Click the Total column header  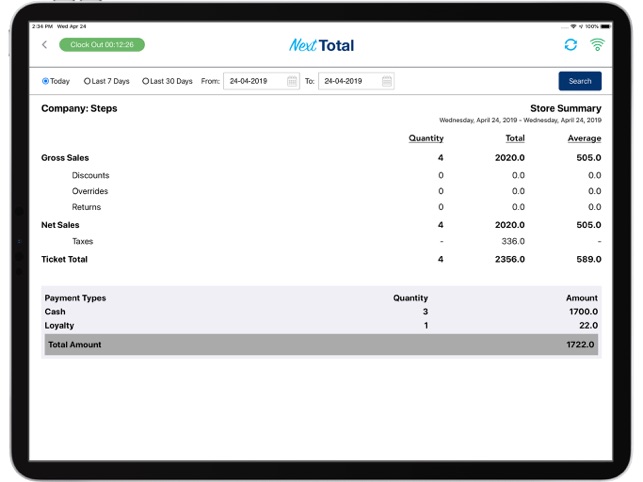(x=515, y=138)
